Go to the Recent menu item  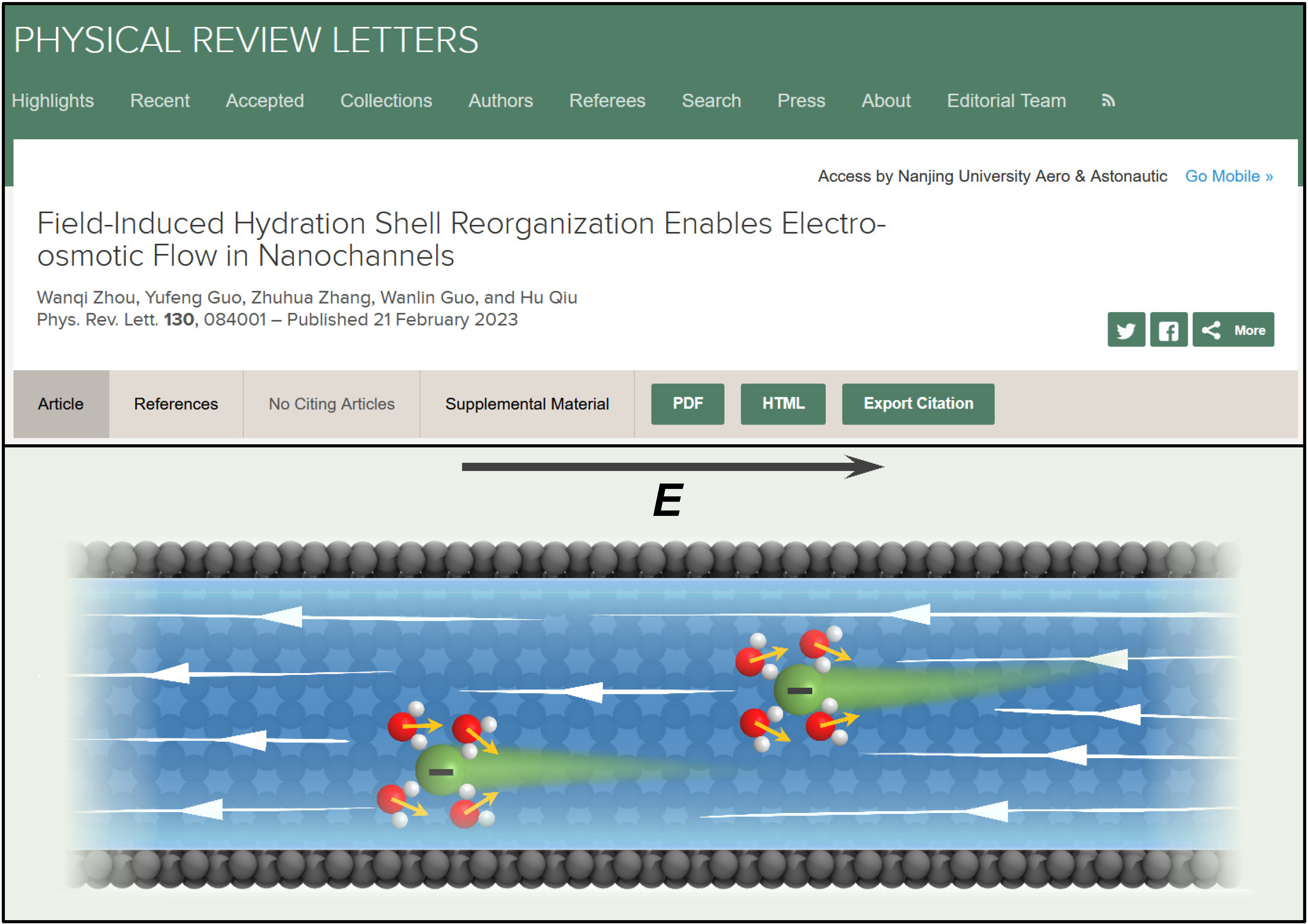coord(160,101)
